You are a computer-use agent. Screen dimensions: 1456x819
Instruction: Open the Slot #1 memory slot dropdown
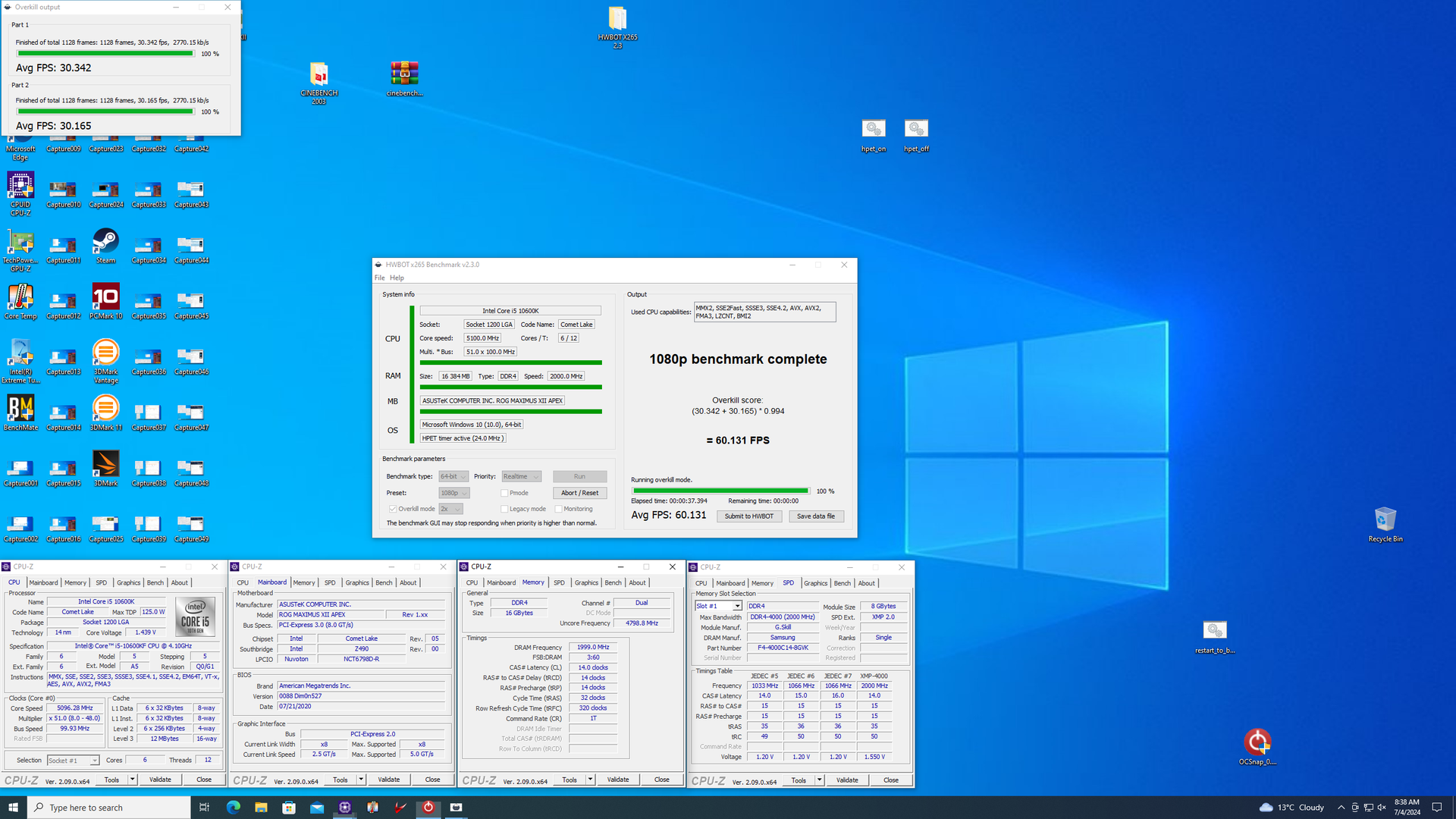(x=718, y=606)
